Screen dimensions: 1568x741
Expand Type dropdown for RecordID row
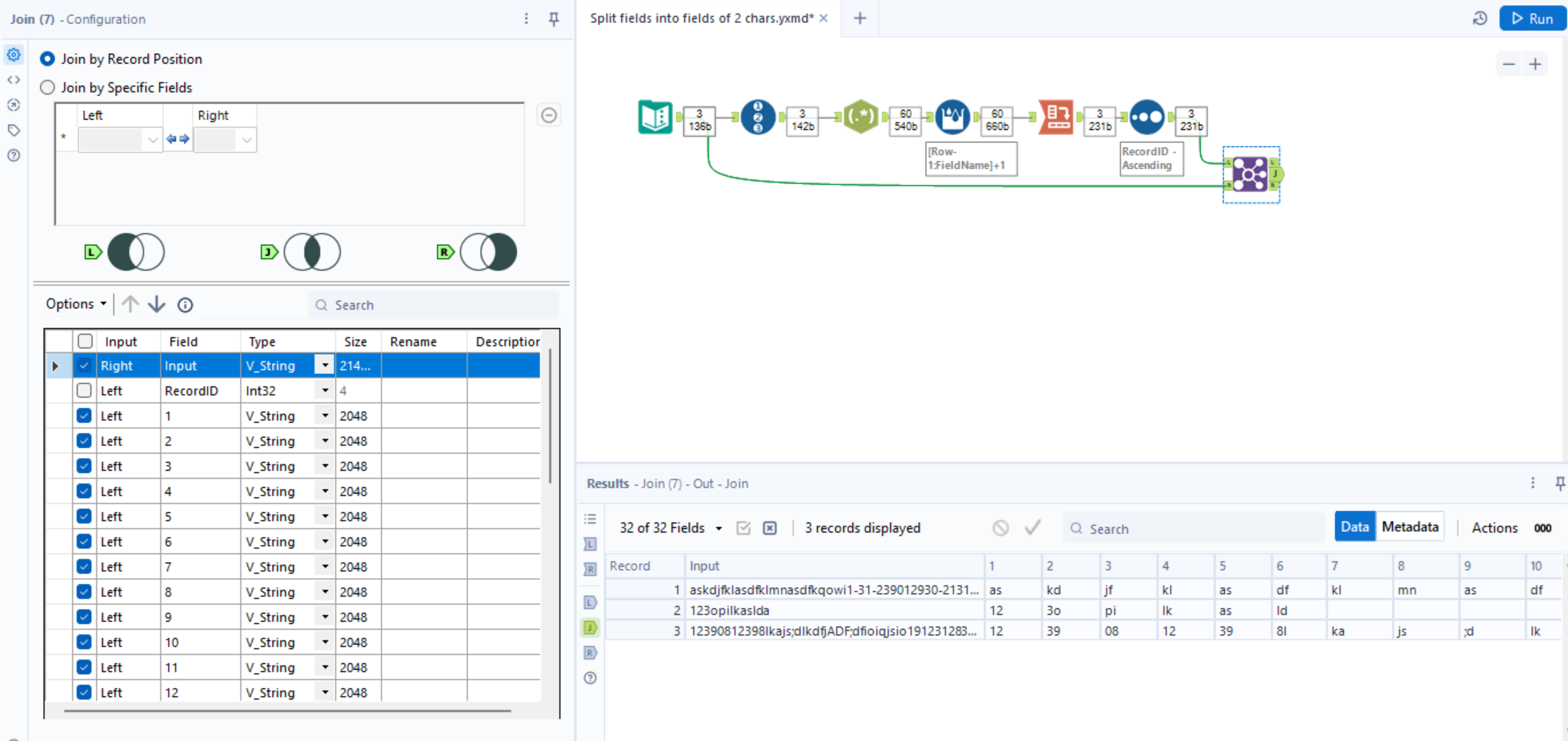(x=325, y=391)
